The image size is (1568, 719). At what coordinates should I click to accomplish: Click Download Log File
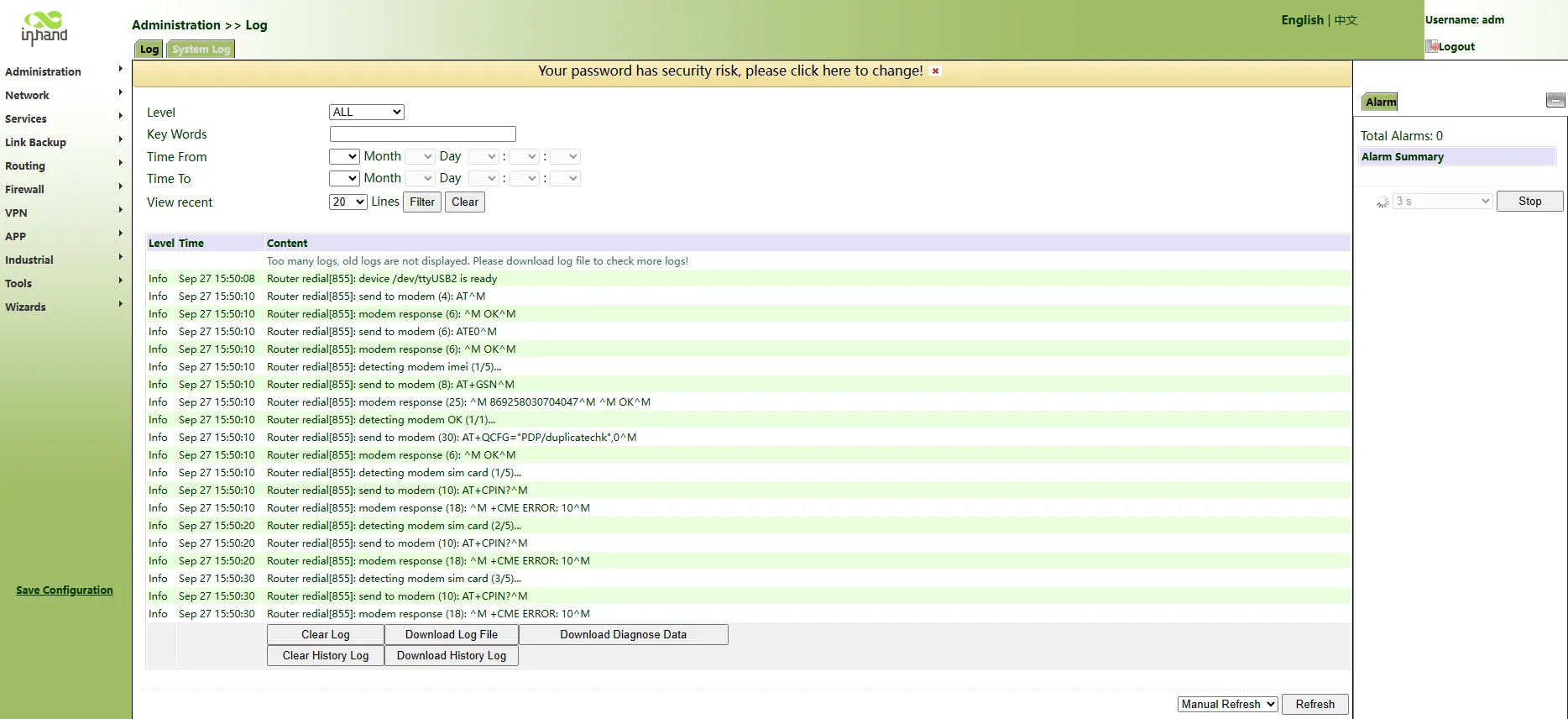click(452, 635)
